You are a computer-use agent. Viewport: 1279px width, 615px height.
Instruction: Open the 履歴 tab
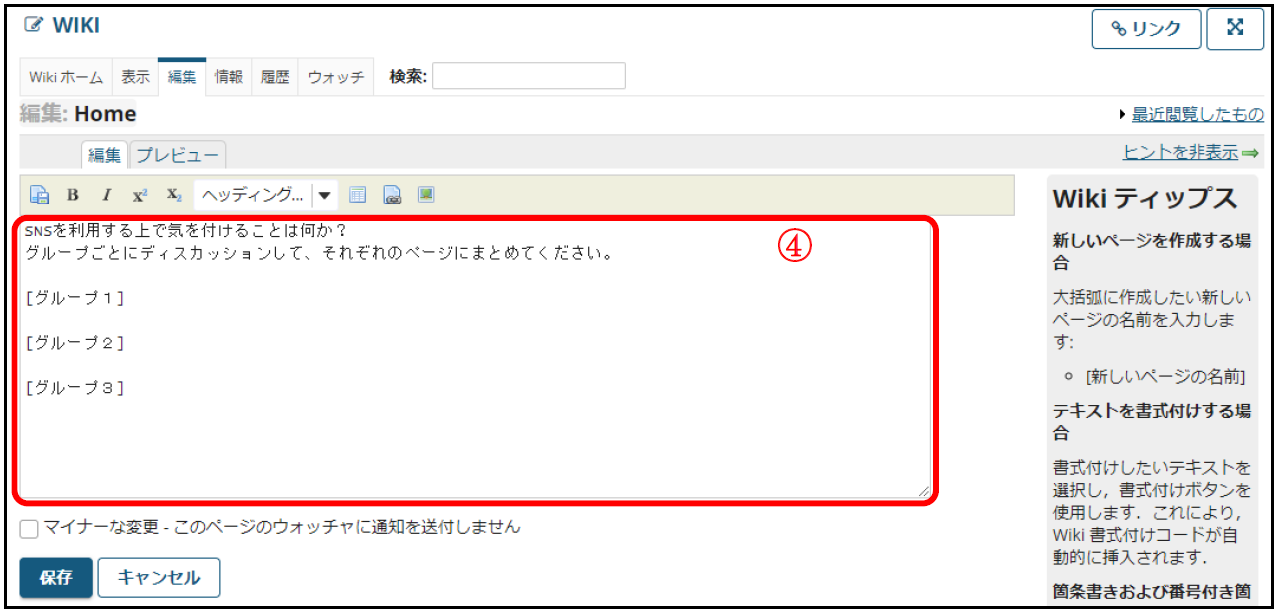pos(275,77)
